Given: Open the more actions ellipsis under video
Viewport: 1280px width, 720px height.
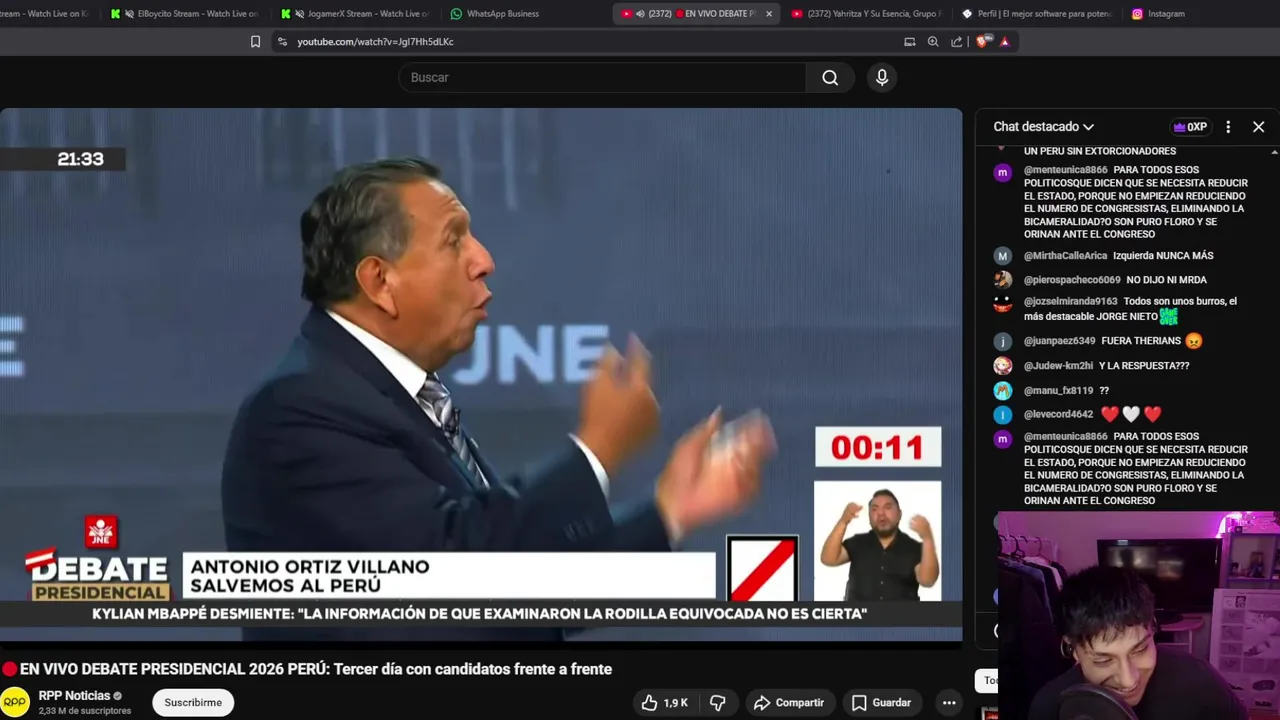Looking at the screenshot, I should pyautogui.click(x=949, y=703).
